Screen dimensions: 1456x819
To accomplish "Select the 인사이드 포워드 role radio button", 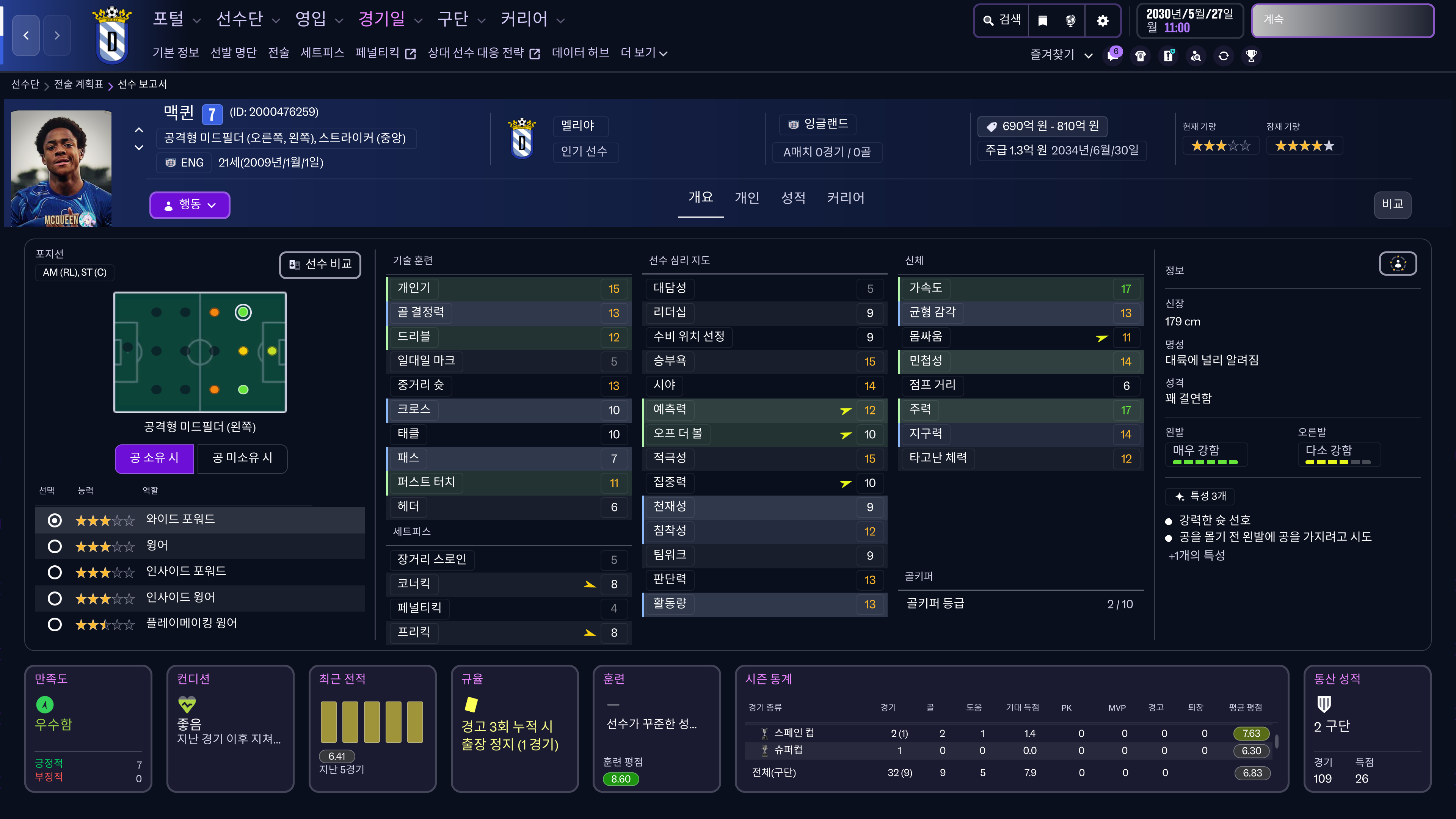I will click(x=55, y=572).
